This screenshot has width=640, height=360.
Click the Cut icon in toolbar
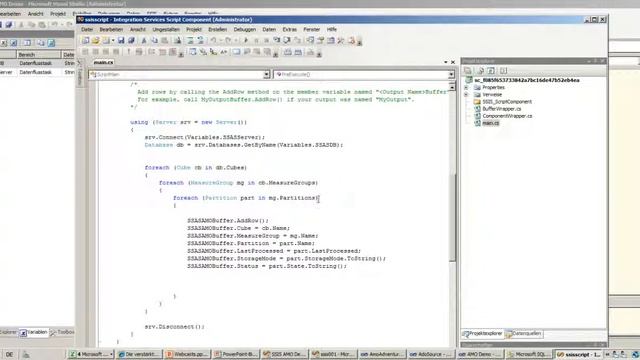pos(144,40)
